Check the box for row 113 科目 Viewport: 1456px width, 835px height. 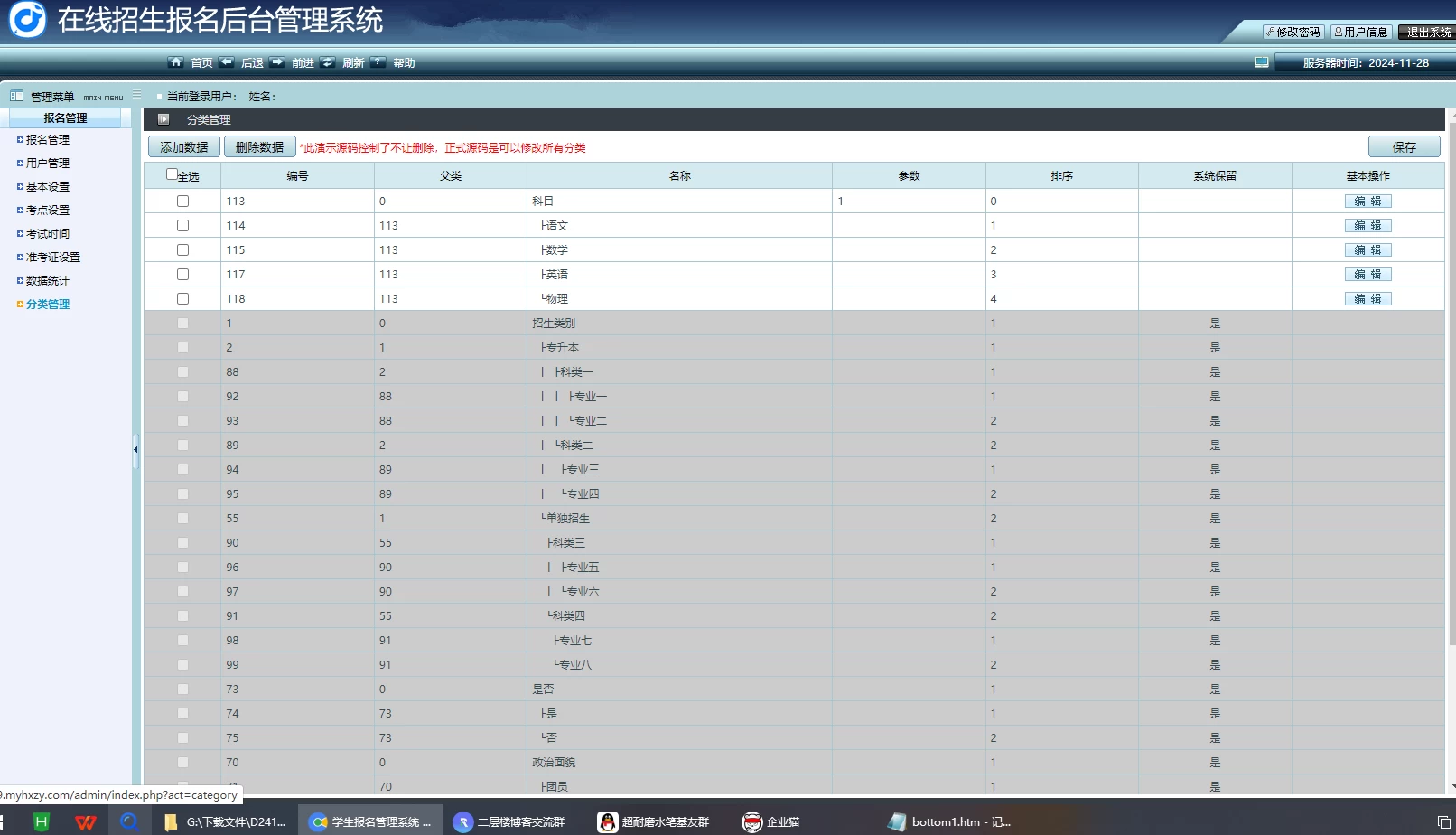point(182,202)
